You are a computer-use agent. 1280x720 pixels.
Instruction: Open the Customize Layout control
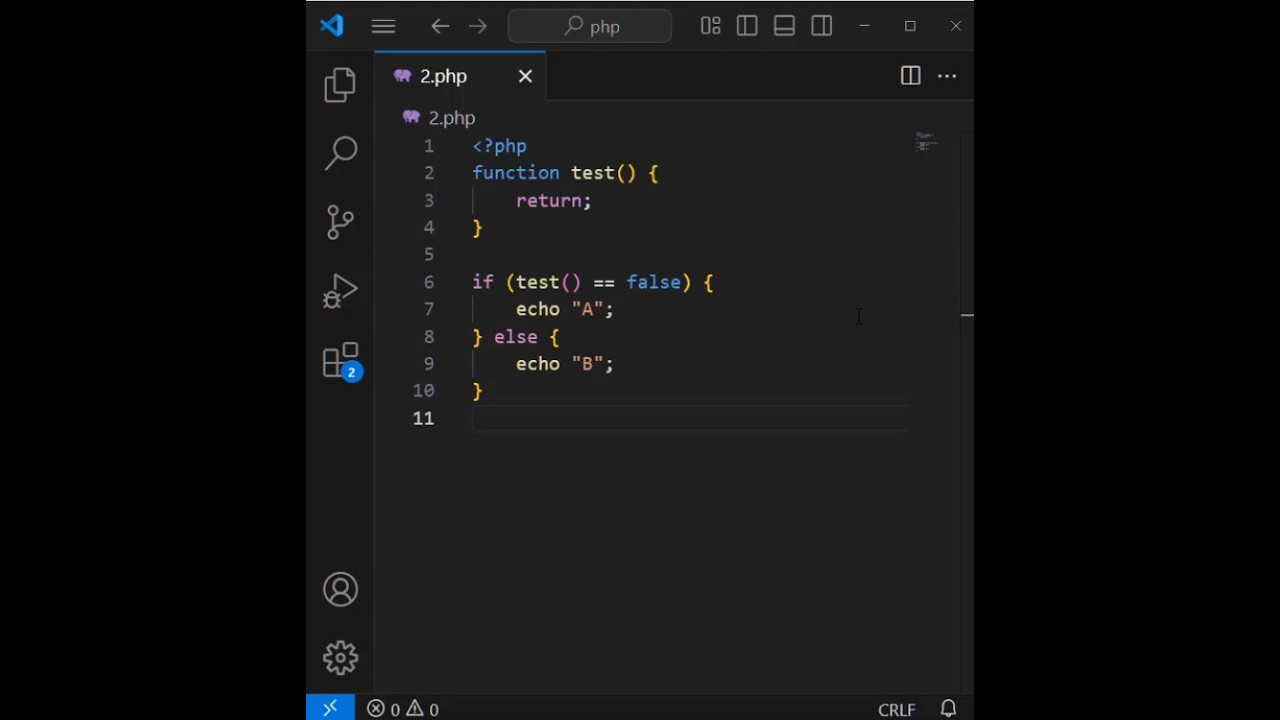[x=710, y=26]
